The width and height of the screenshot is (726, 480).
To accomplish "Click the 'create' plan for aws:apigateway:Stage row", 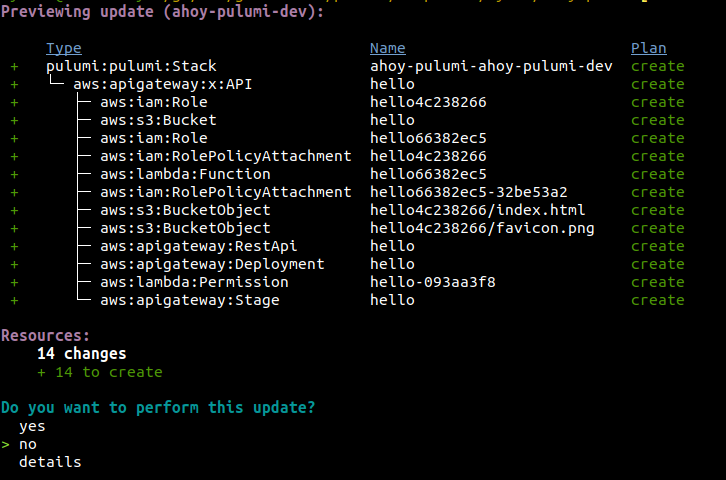I will [x=657, y=300].
